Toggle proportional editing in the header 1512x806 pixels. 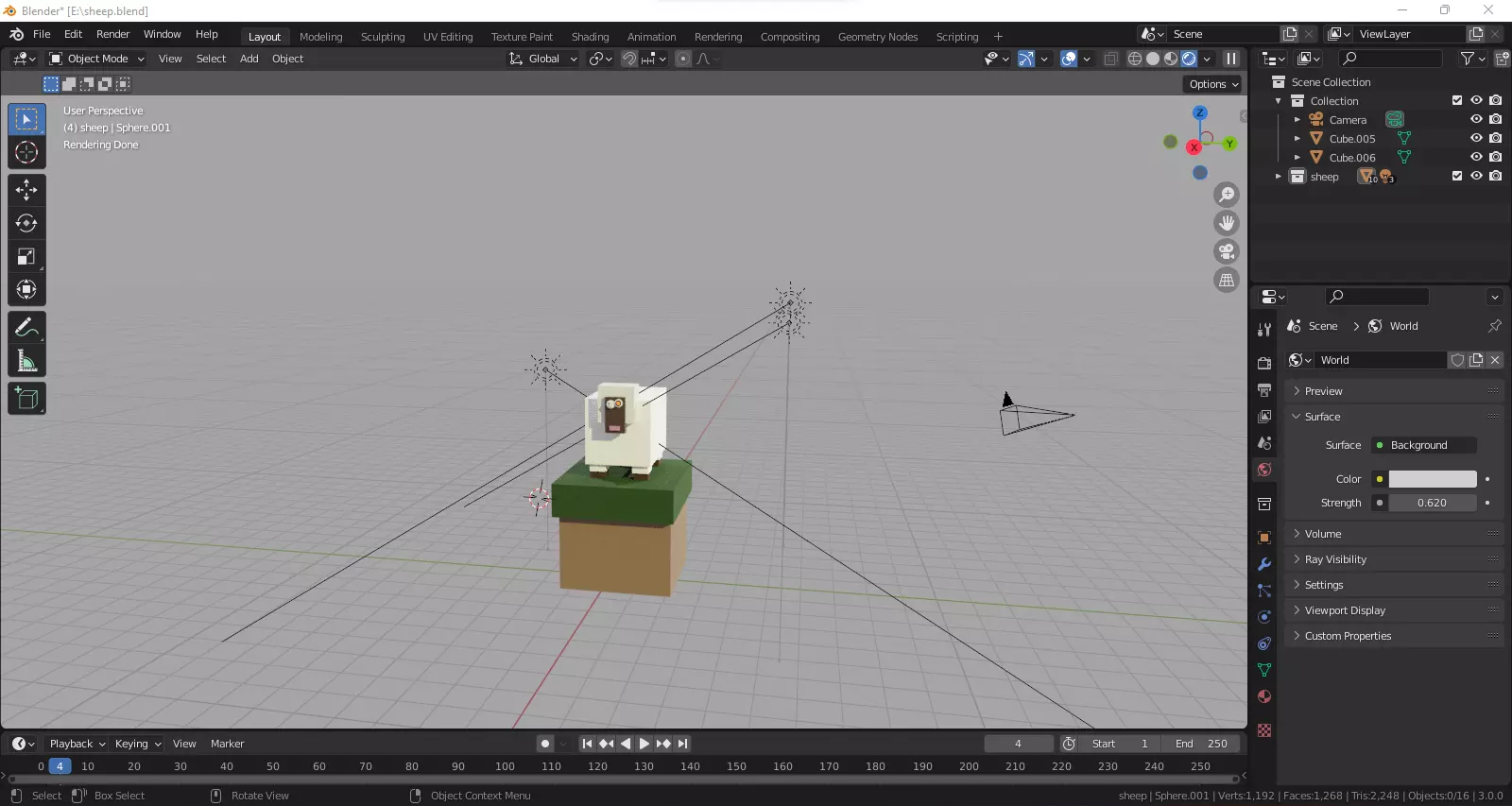click(x=683, y=59)
